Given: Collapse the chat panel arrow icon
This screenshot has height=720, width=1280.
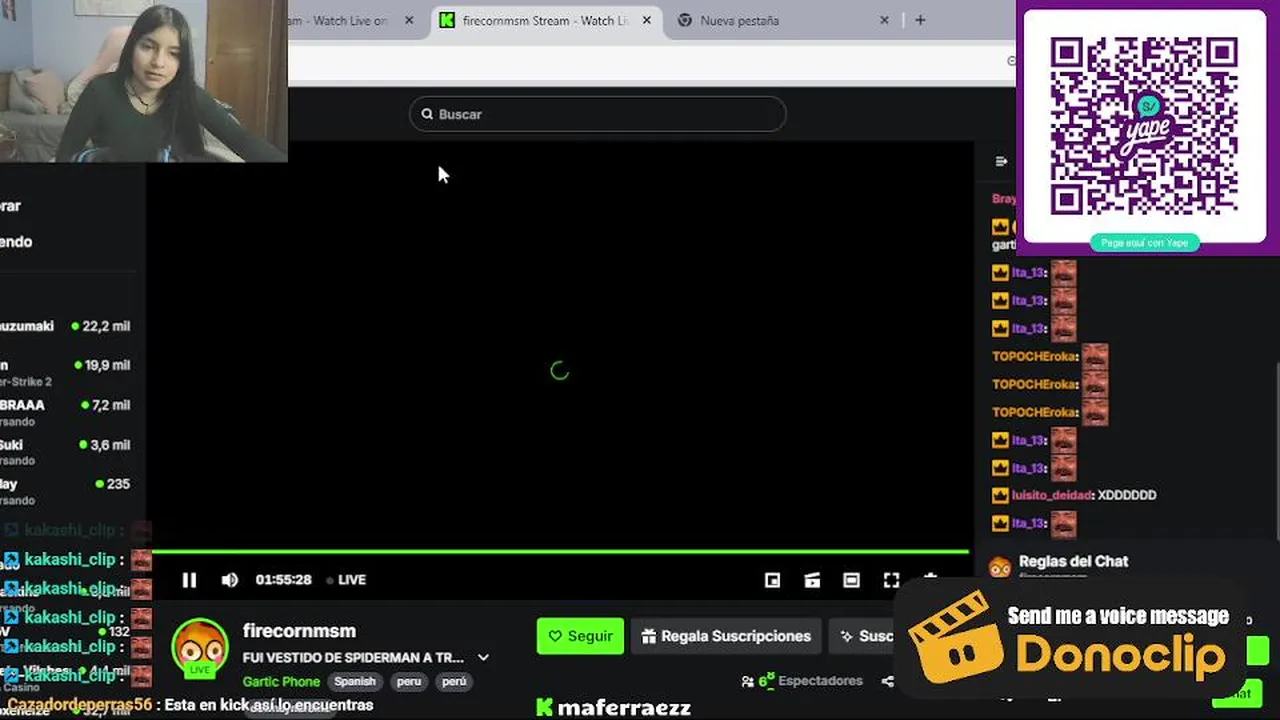Looking at the screenshot, I should pyautogui.click(x=1001, y=161).
